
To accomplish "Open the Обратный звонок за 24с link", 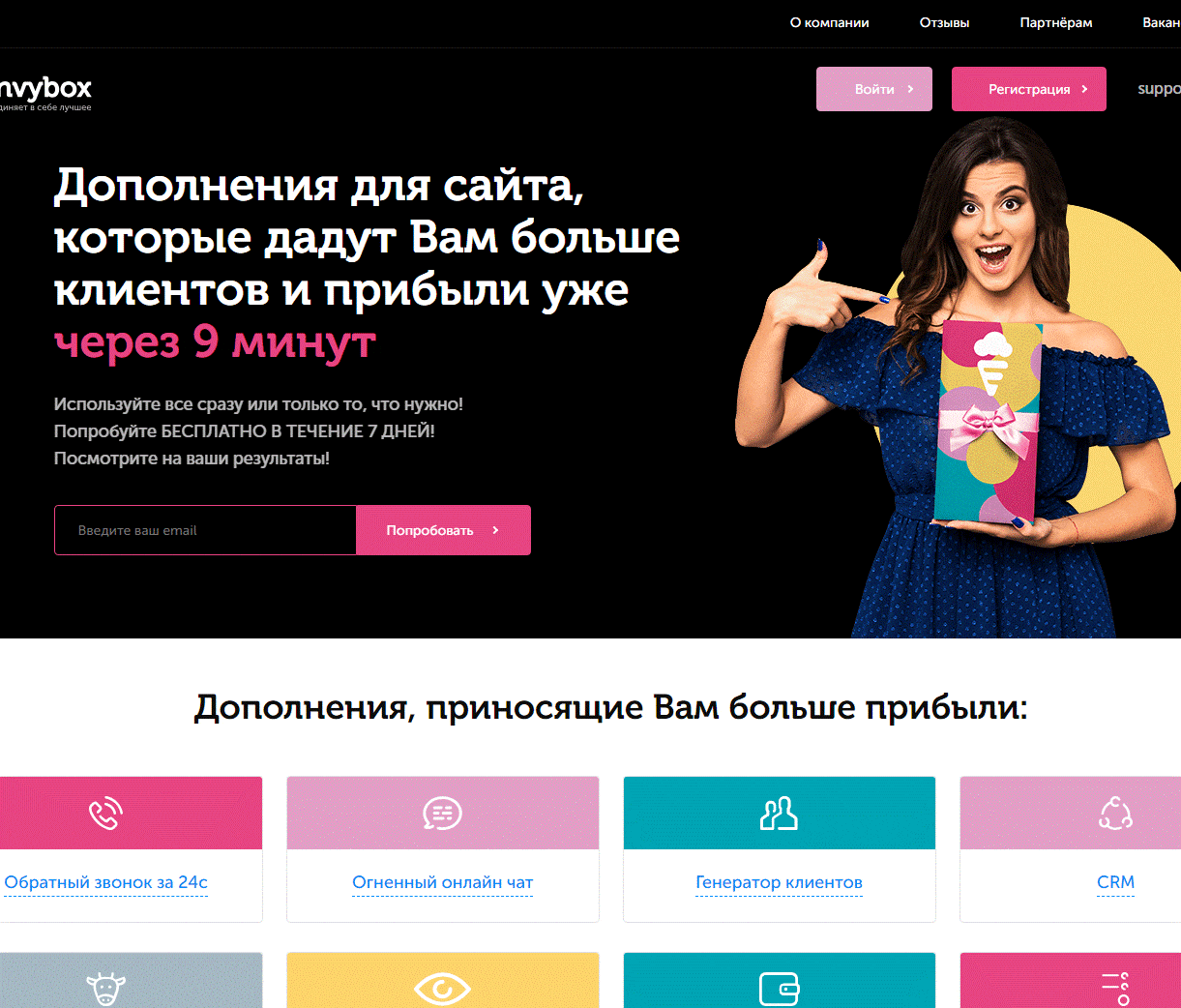I will coord(105,882).
